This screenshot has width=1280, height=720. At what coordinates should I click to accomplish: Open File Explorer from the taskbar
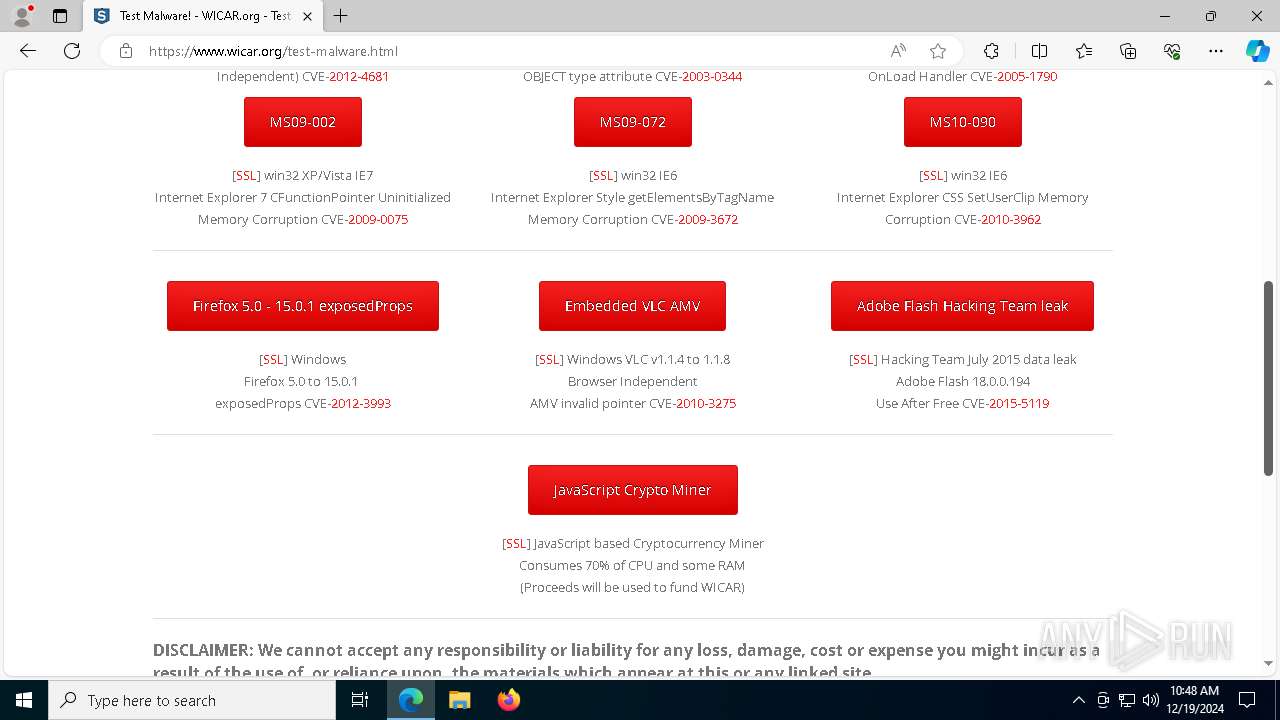459,700
